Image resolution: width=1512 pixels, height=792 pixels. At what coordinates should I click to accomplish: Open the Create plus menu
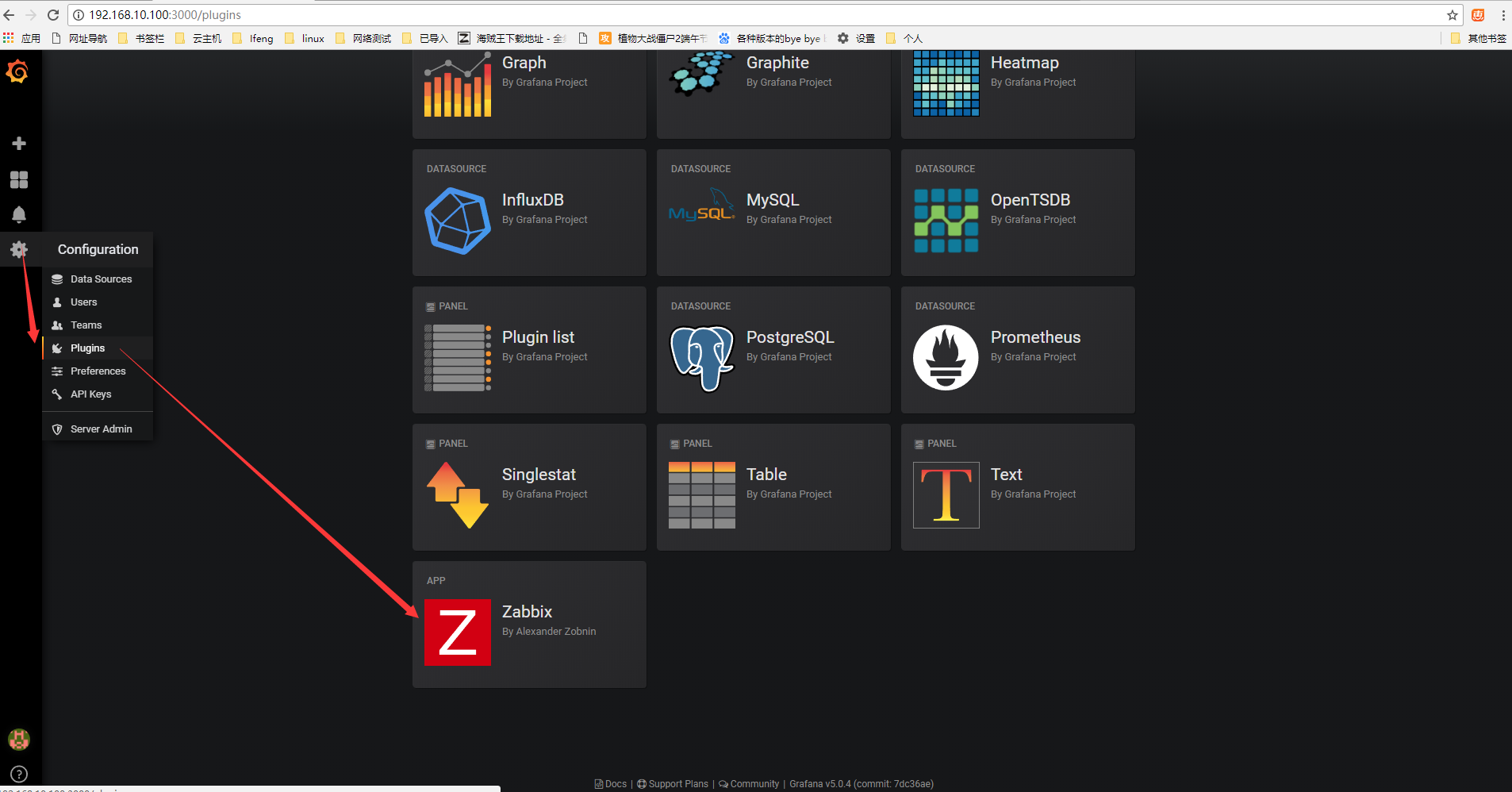(x=19, y=143)
